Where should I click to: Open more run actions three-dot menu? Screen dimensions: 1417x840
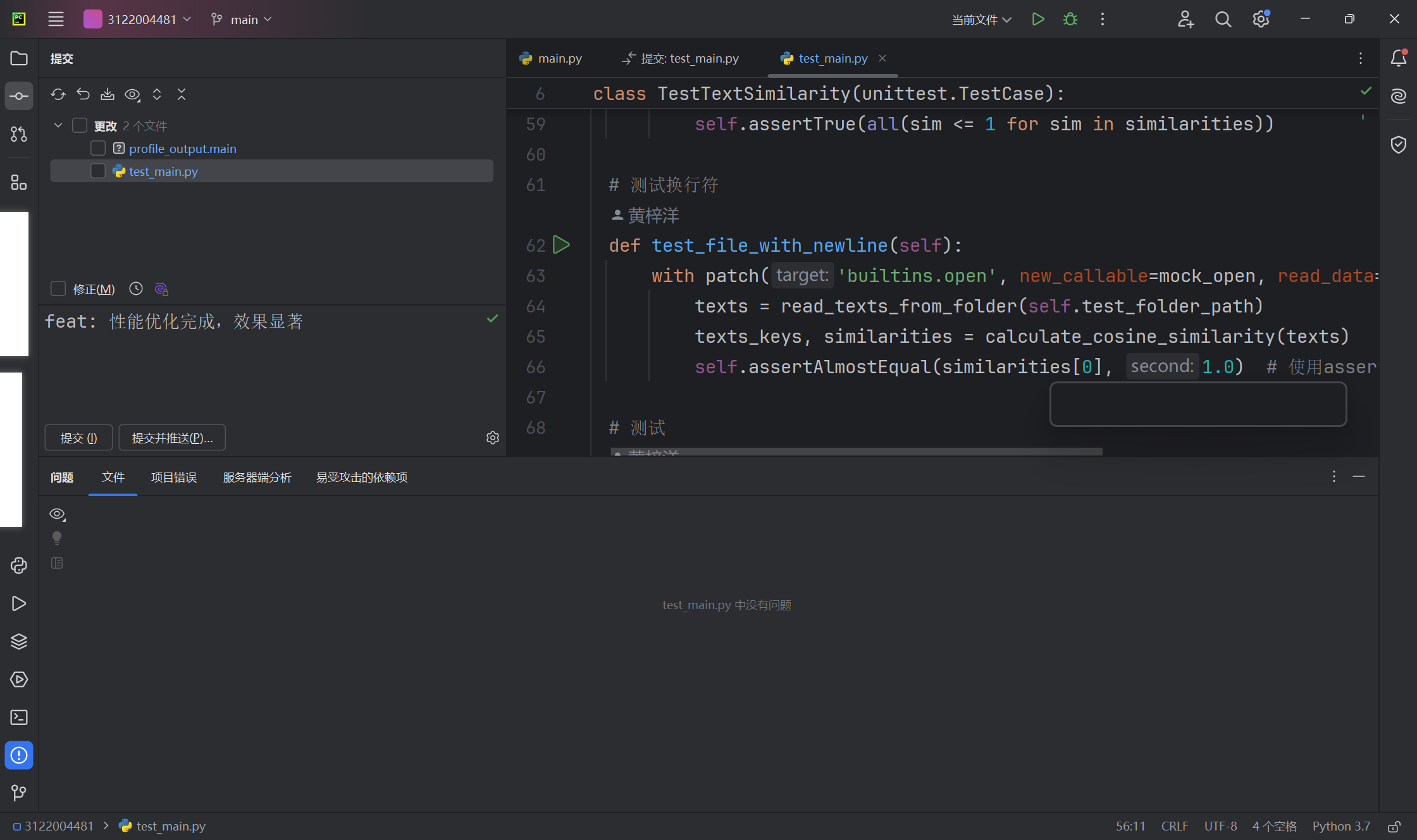1103,19
